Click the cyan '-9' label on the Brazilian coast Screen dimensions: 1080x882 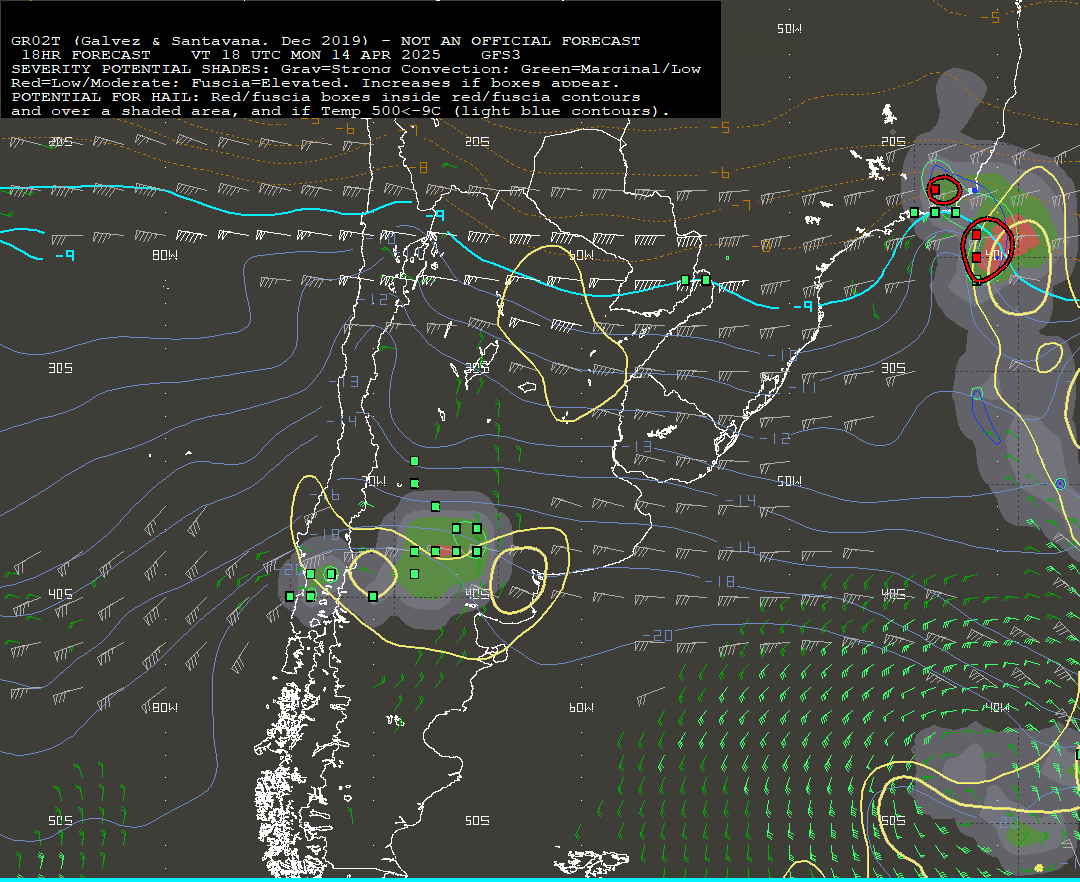tap(803, 306)
